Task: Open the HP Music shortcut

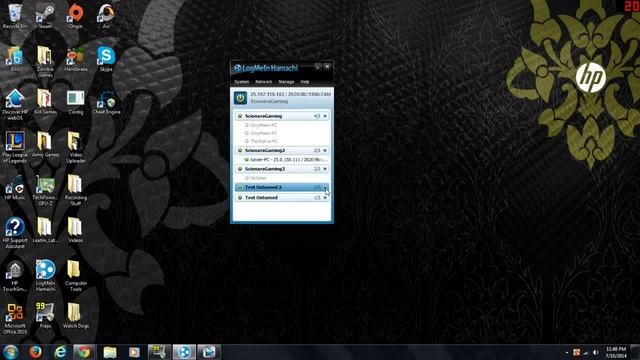Action: click(x=15, y=188)
